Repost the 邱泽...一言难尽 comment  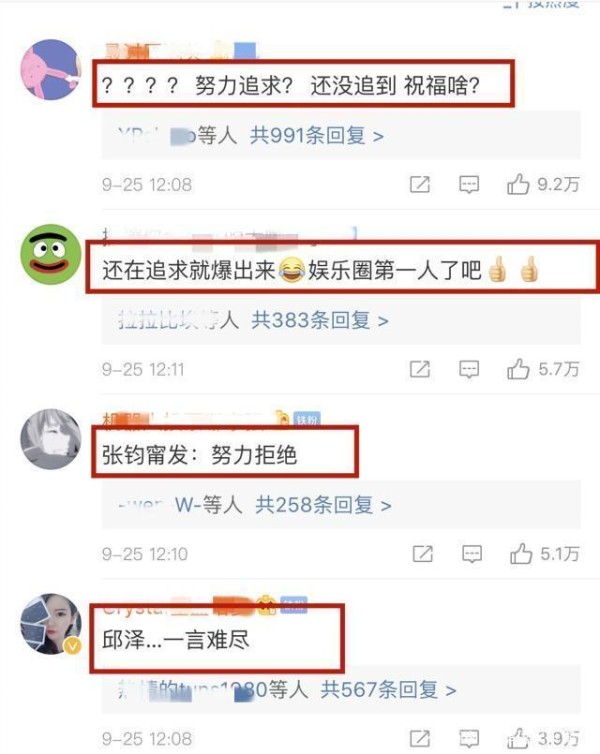[420, 739]
